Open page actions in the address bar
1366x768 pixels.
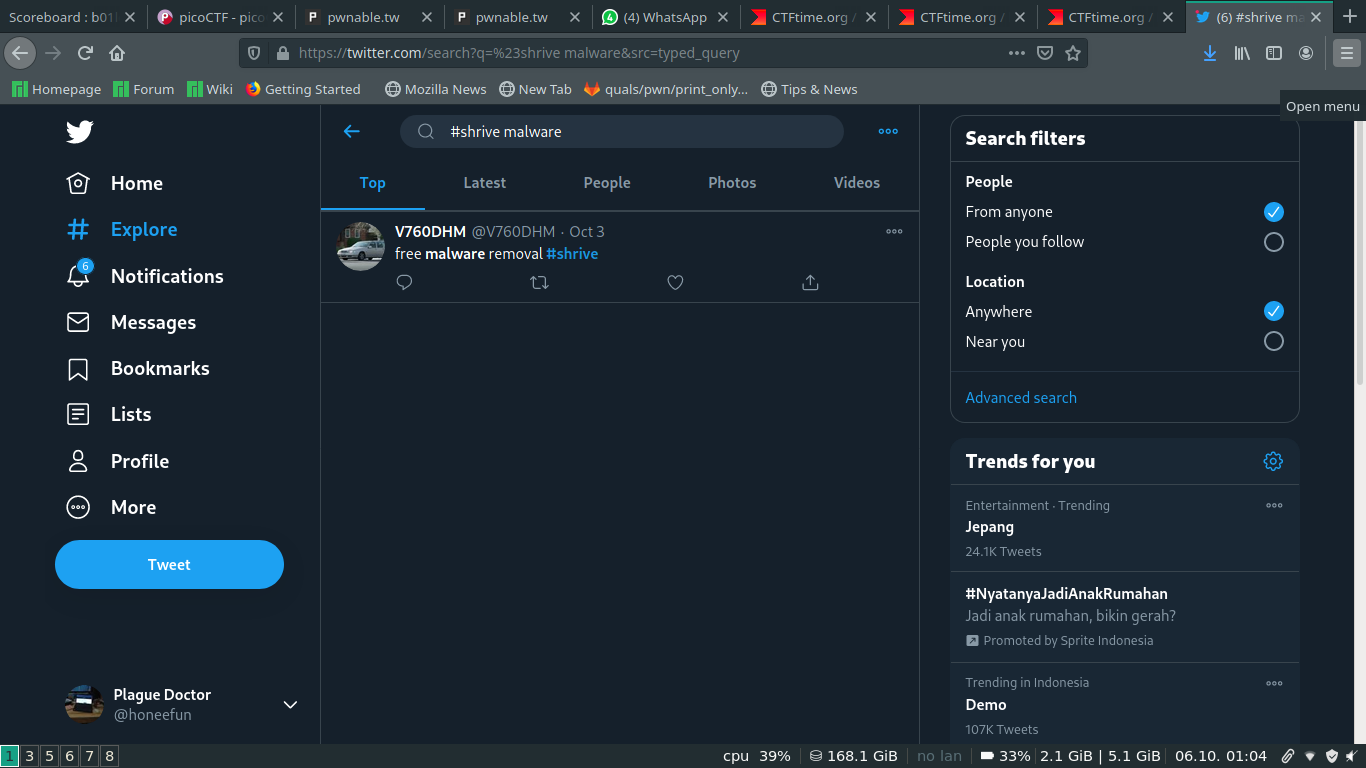(1017, 53)
